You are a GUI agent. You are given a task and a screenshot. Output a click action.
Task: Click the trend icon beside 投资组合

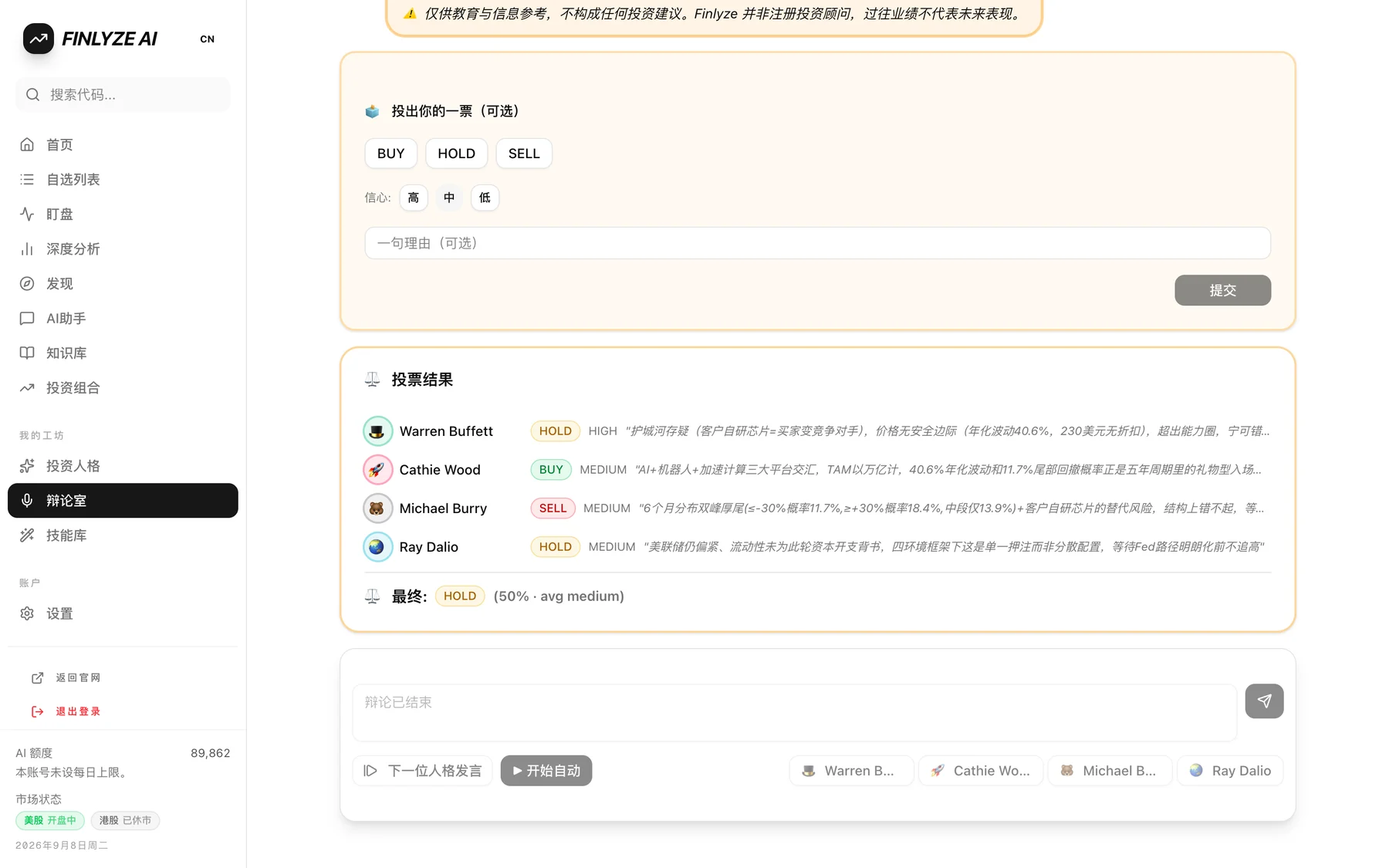pos(27,387)
